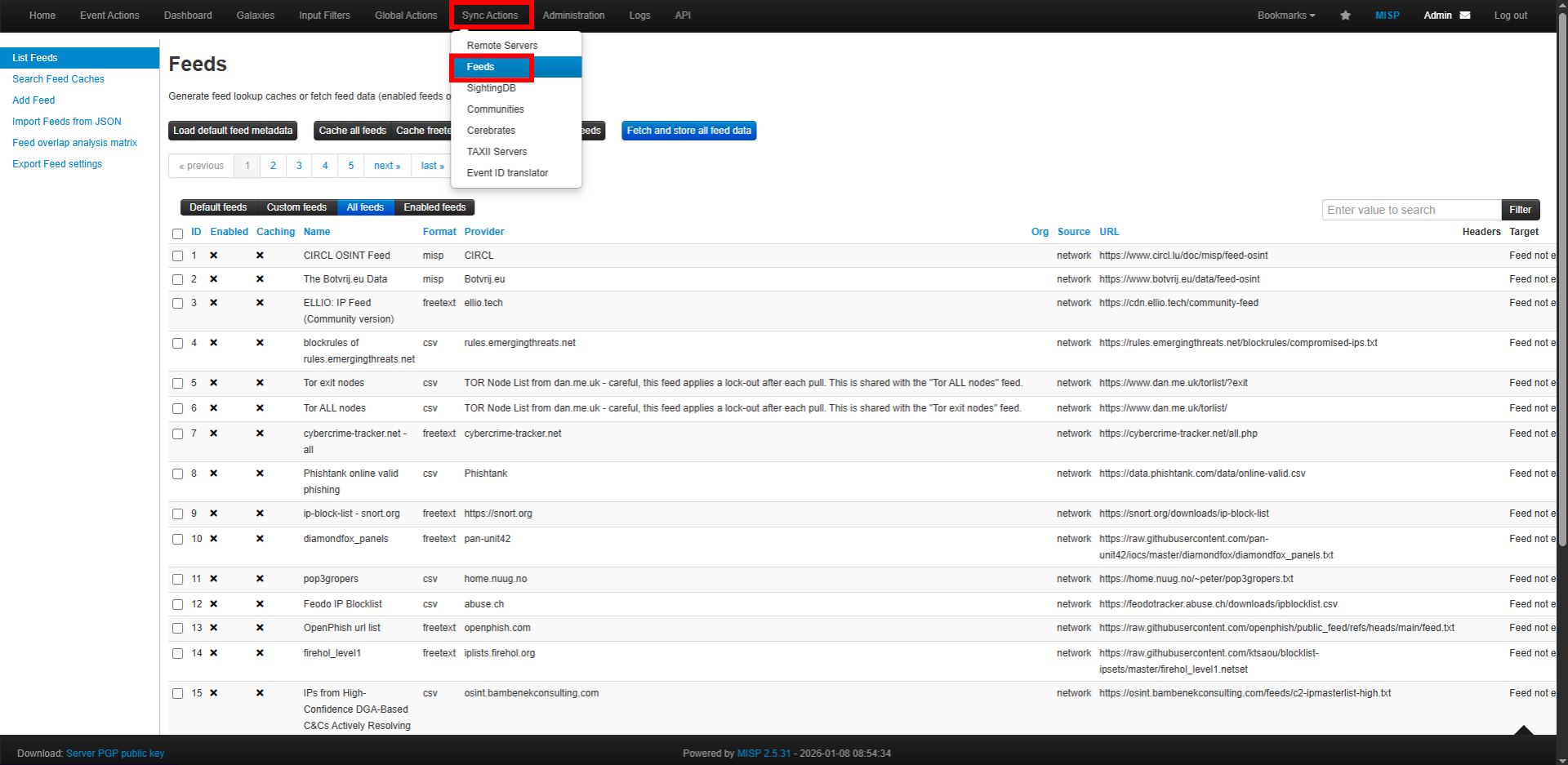This screenshot has width=1568, height=765.
Task: Click Enabled X icon for Feodo IP Blocklist
Action: click(214, 604)
